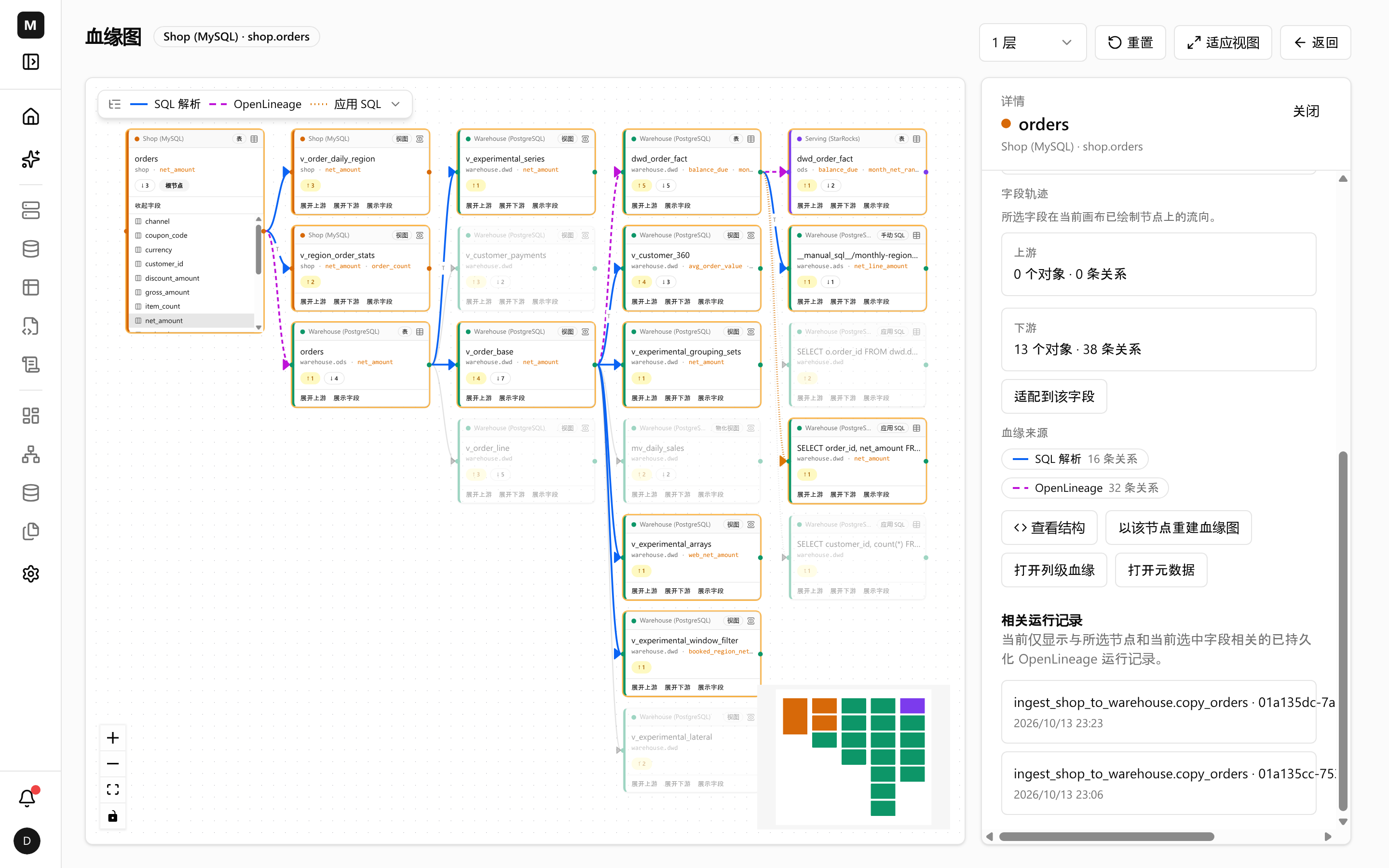The width and height of the screenshot is (1389, 868).
Task: Click the 适配到该字段 button
Action: [1054, 396]
